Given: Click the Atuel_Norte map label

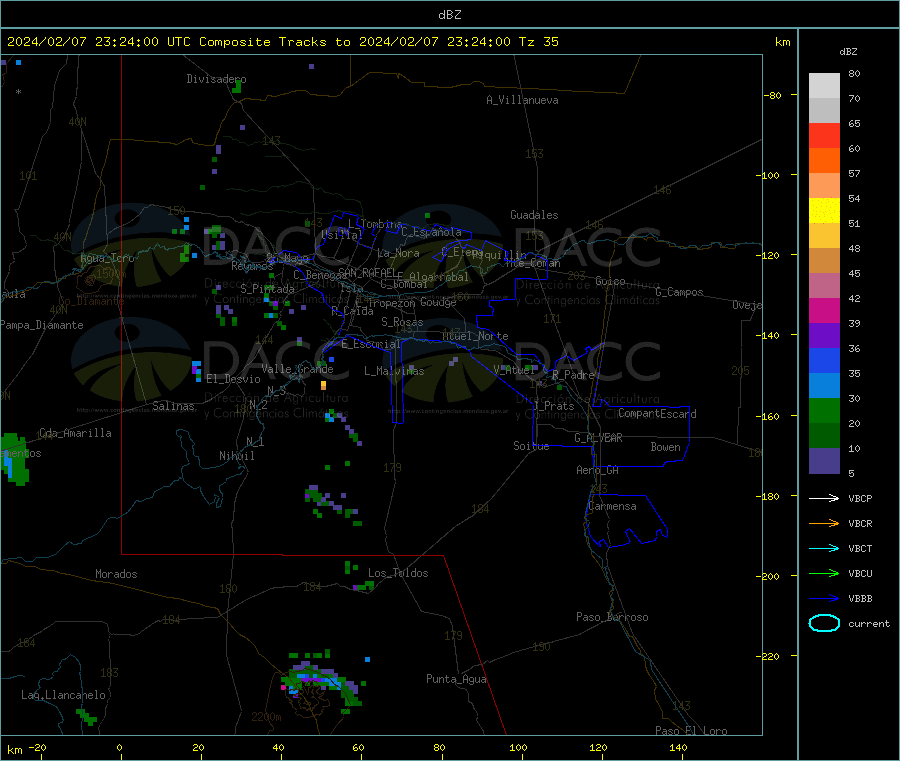Looking at the screenshot, I should (475, 336).
